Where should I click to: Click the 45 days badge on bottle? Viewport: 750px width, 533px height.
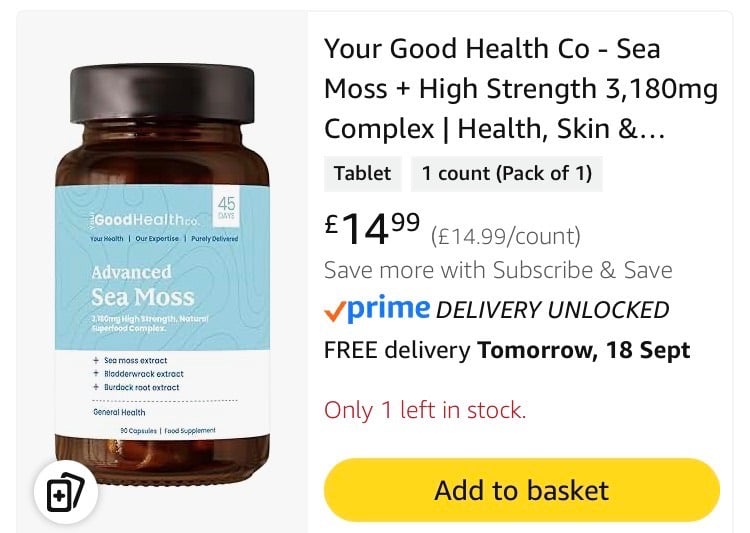tap(226, 207)
